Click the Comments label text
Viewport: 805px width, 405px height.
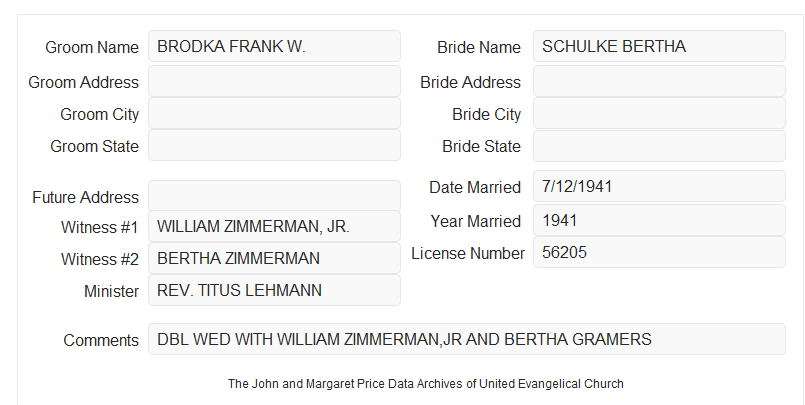point(101,340)
